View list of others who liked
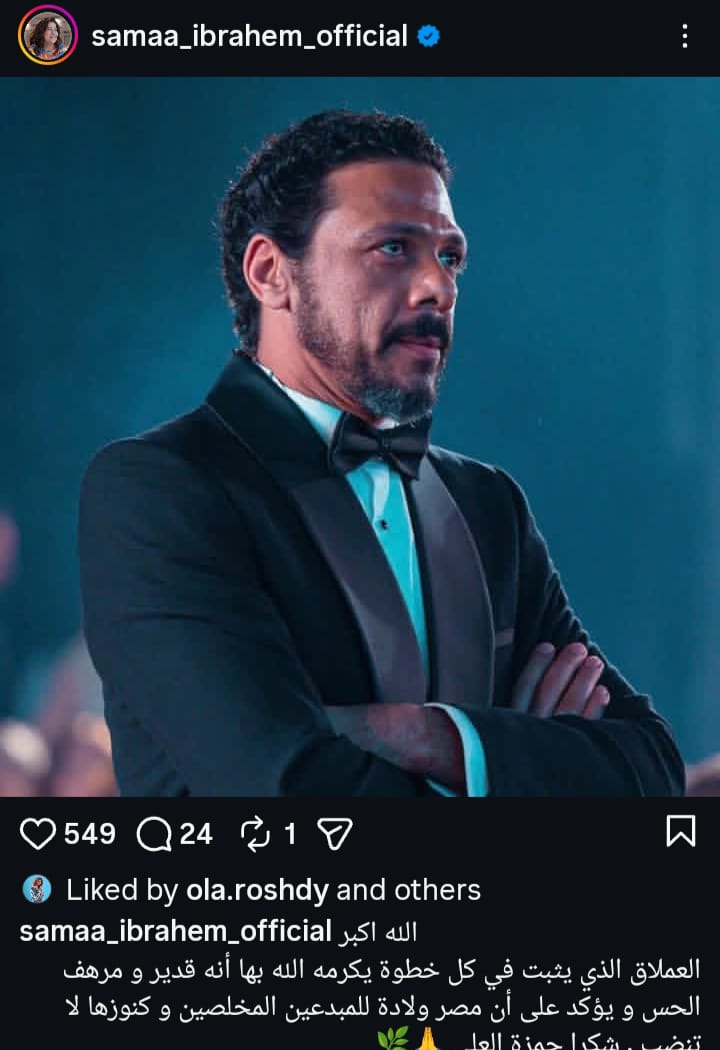This screenshot has height=1050, width=720. [x=437, y=890]
